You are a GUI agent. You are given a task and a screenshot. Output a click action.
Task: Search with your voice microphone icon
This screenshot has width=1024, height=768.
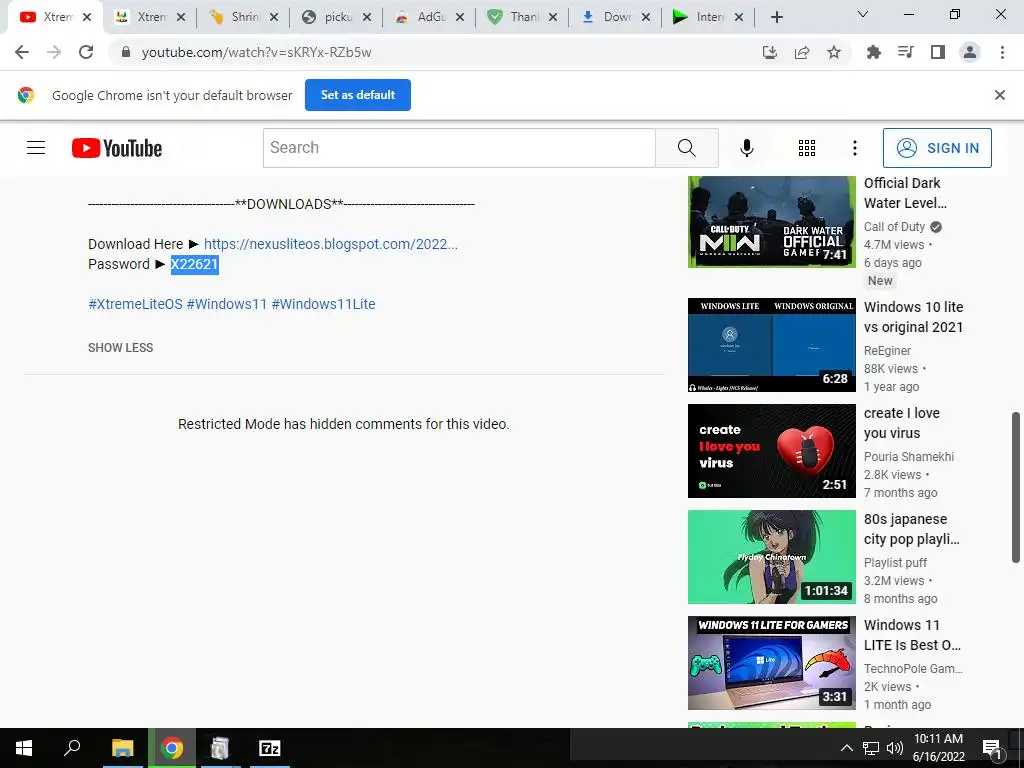[747, 148]
